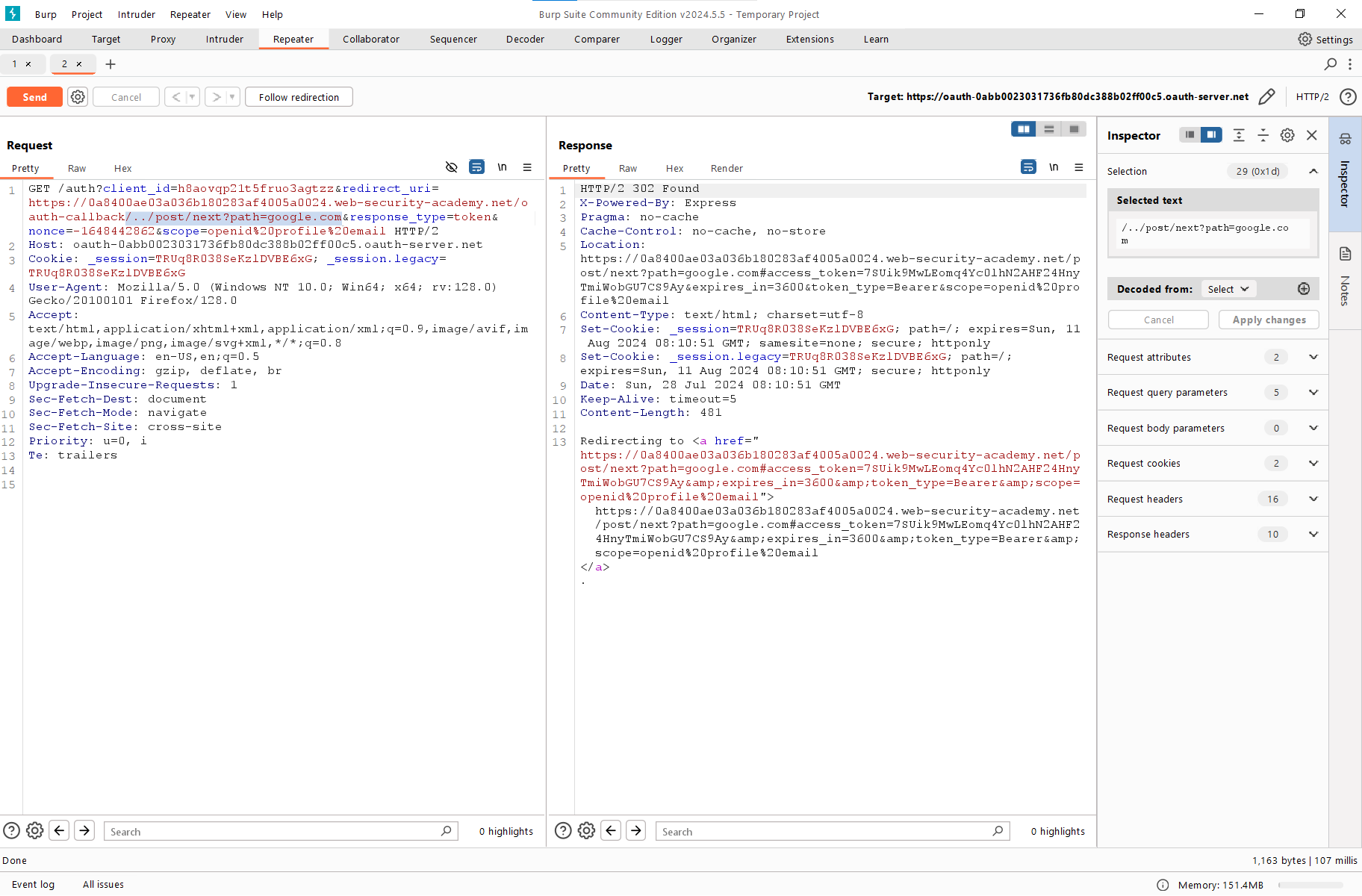Open Notes side panel icon
1362x896 pixels.
(x=1346, y=255)
